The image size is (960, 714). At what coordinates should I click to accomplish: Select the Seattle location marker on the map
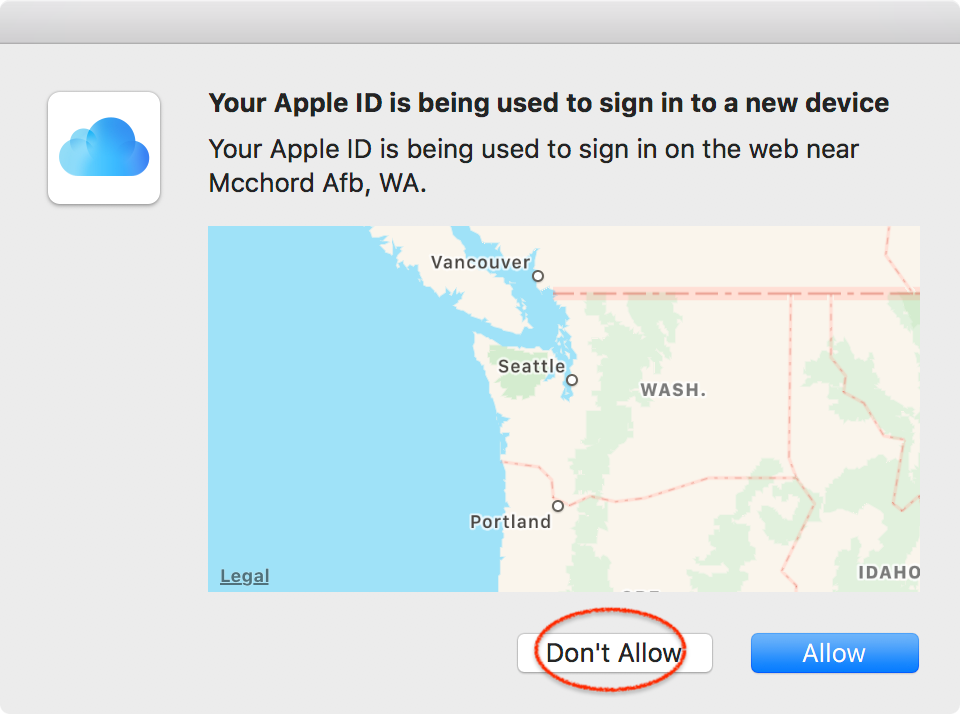571,381
